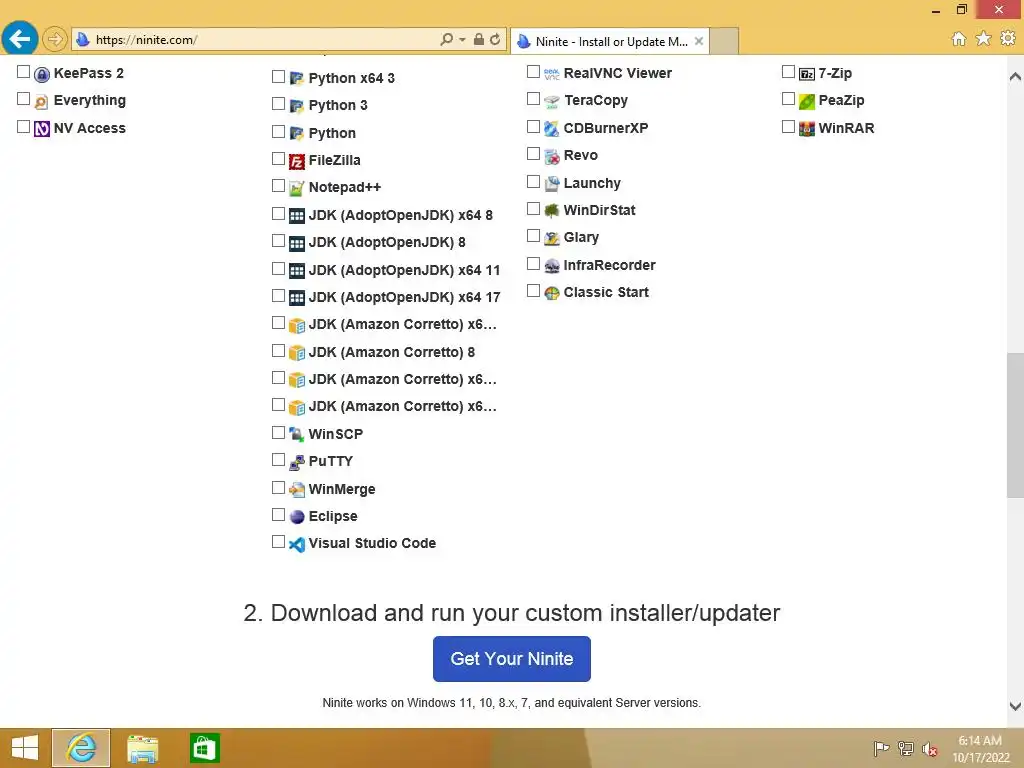Click the vertical scrollbar thumb
This screenshot has height=768, width=1024.
[1015, 425]
